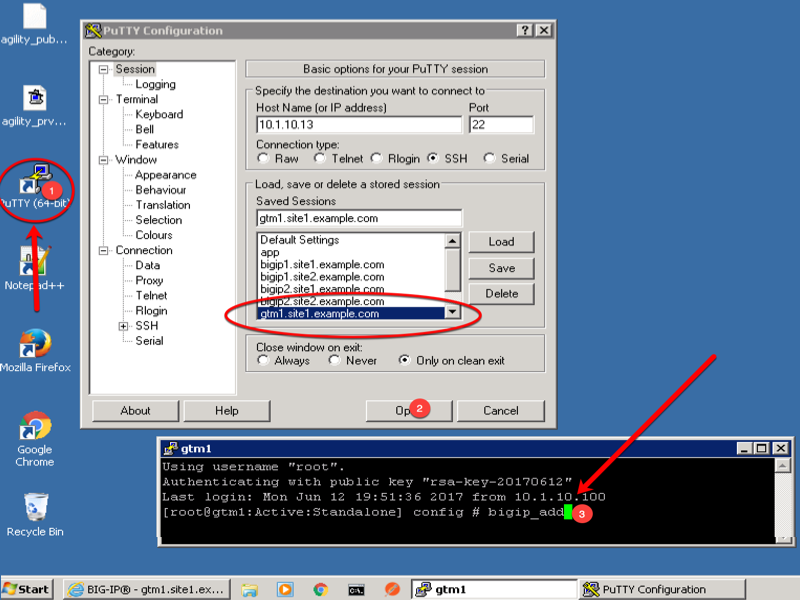Choose Only on clean exit option
Image resolution: width=800 pixels, height=600 pixels.
(405, 360)
